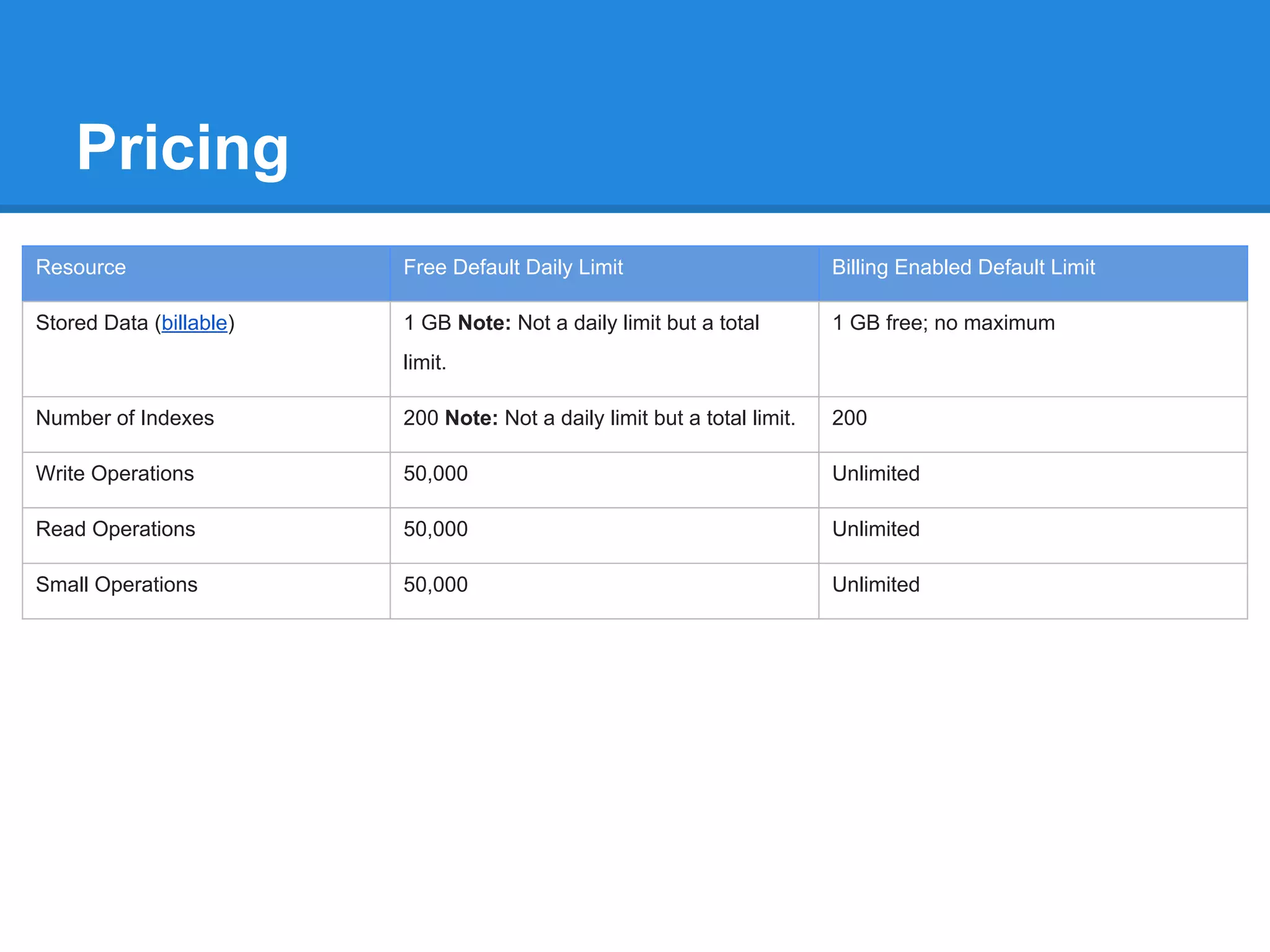This screenshot has height=952, width=1270.
Task: Select the Small Operations row label
Action: (117, 584)
